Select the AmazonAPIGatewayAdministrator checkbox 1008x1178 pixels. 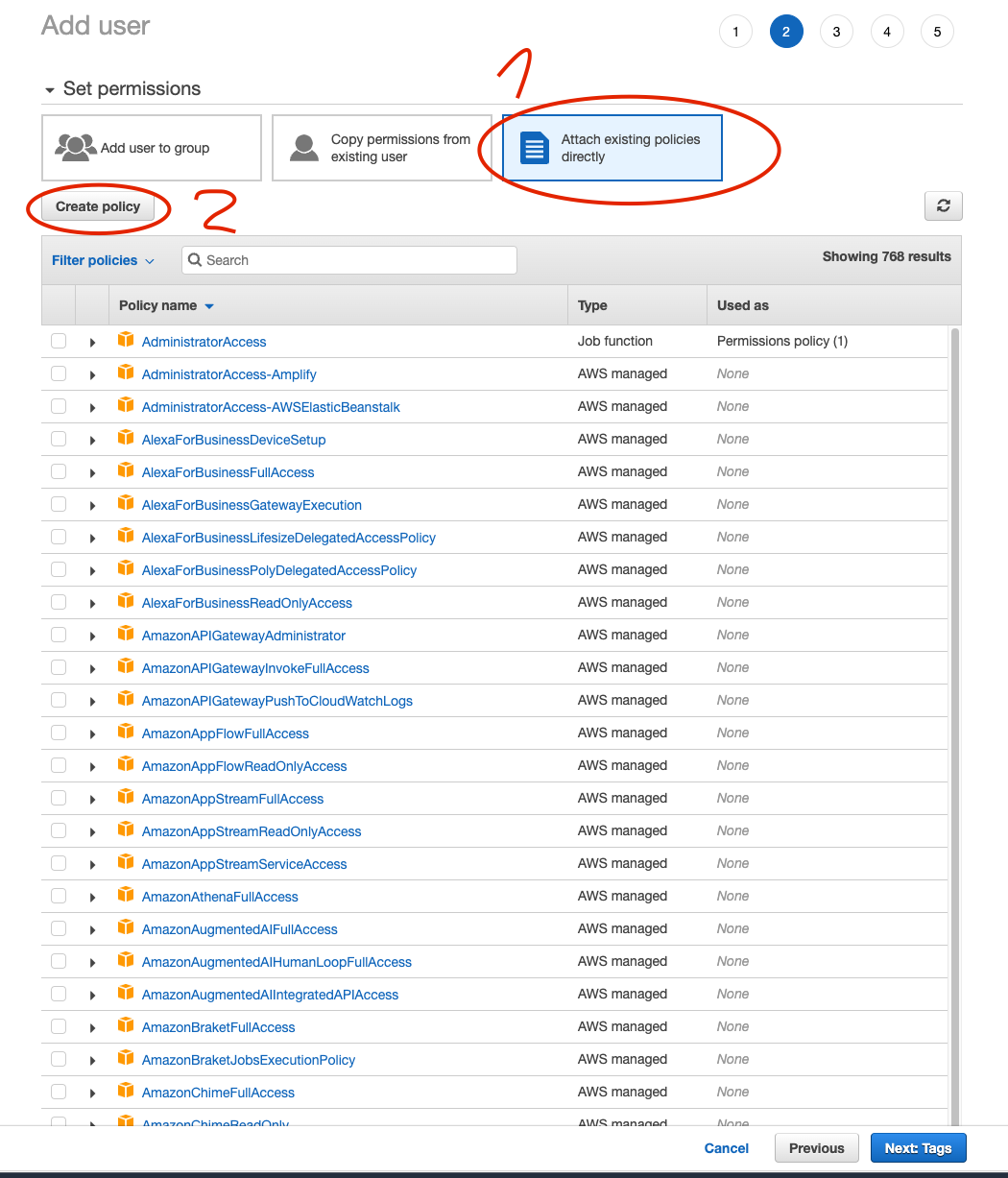[x=59, y=635]
